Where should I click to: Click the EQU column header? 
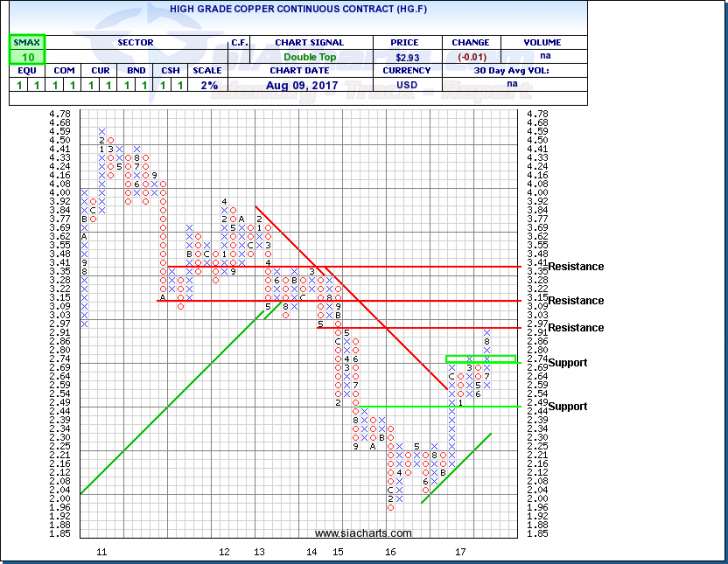pyautogui.click(x=21, y=71)
